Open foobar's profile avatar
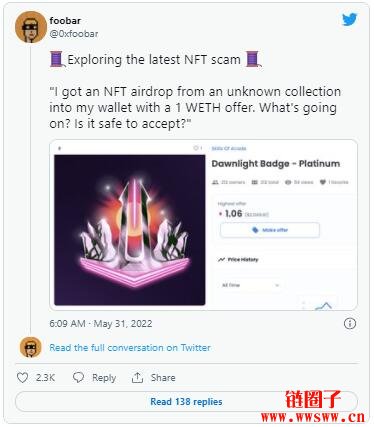374x427 pixels. (31, 27)
